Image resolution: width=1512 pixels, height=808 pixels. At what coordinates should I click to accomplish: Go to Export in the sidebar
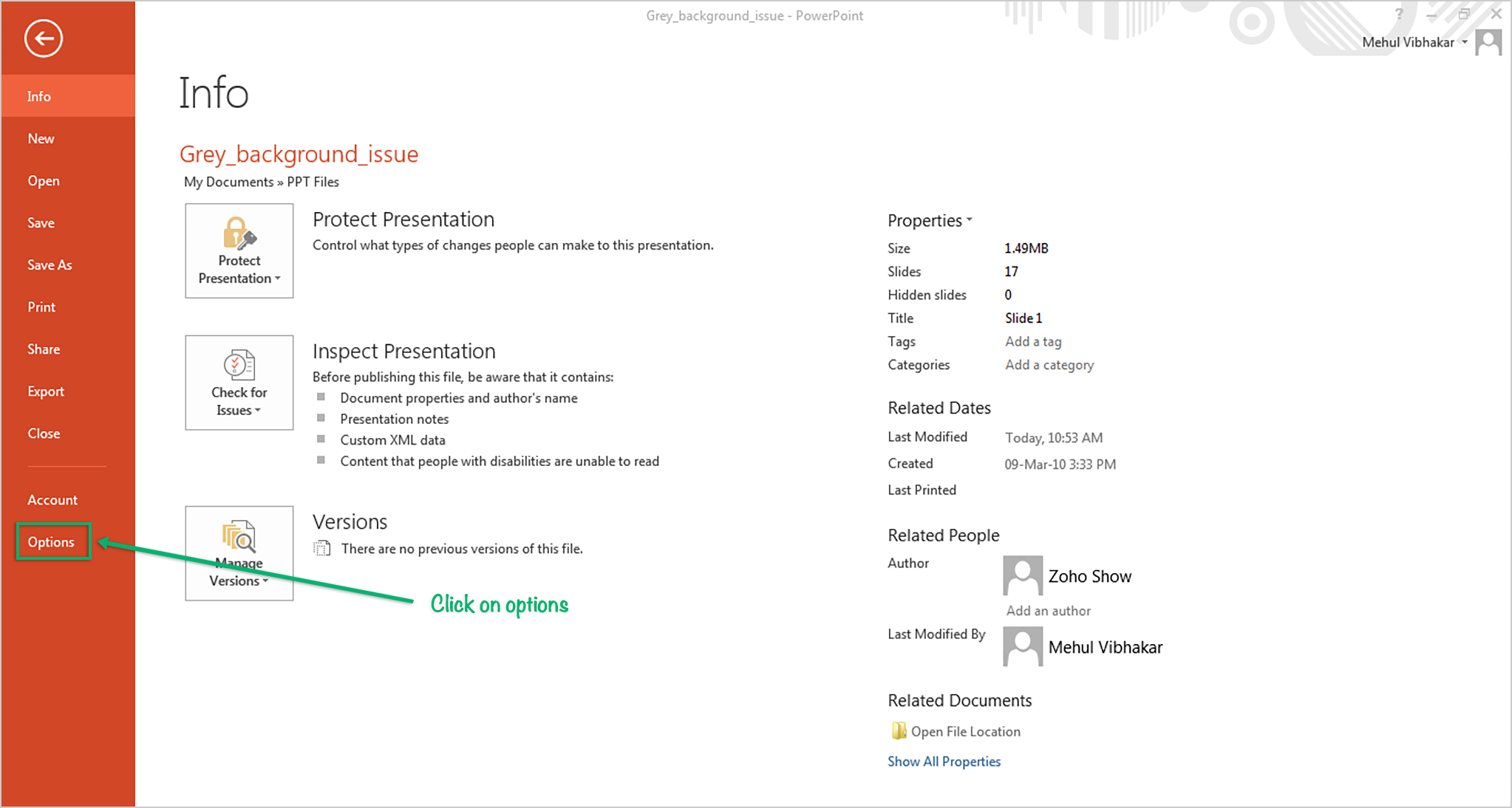click(x=46, y=391)
